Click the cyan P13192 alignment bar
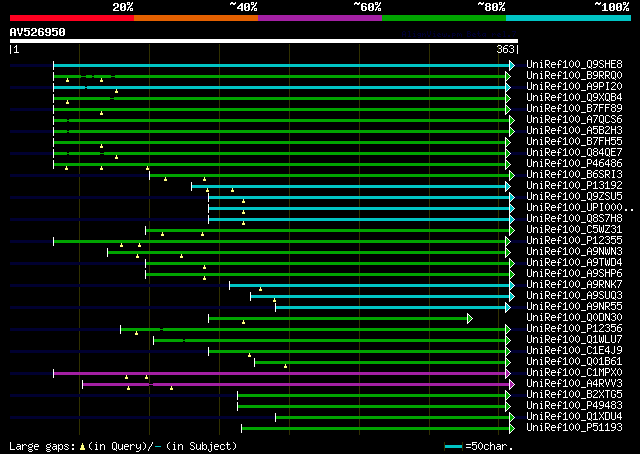Viewport: 640px width, 454px height. pyautogui.click(x=349, y=187)
